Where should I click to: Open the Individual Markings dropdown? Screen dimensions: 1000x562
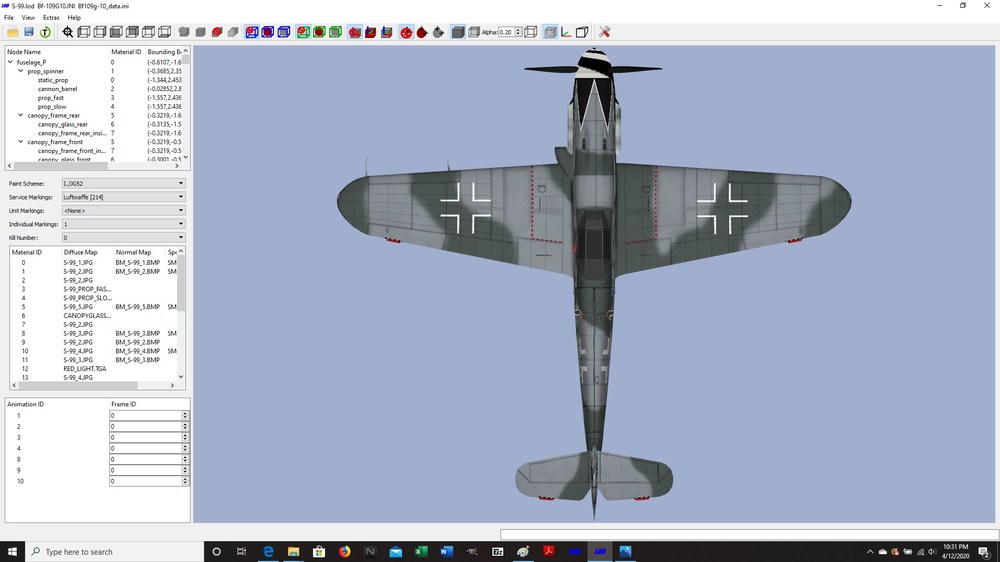pyautogui.click(x=123, y=224)
